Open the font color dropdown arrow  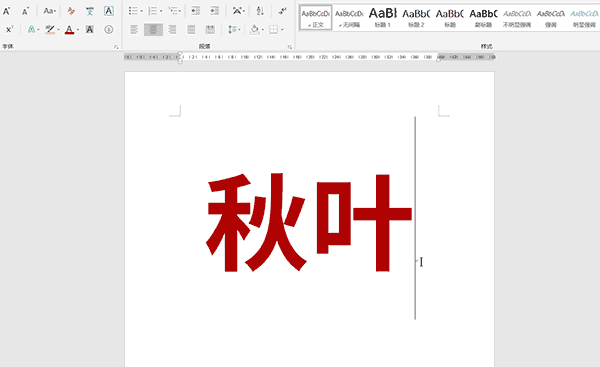point(78,30)
